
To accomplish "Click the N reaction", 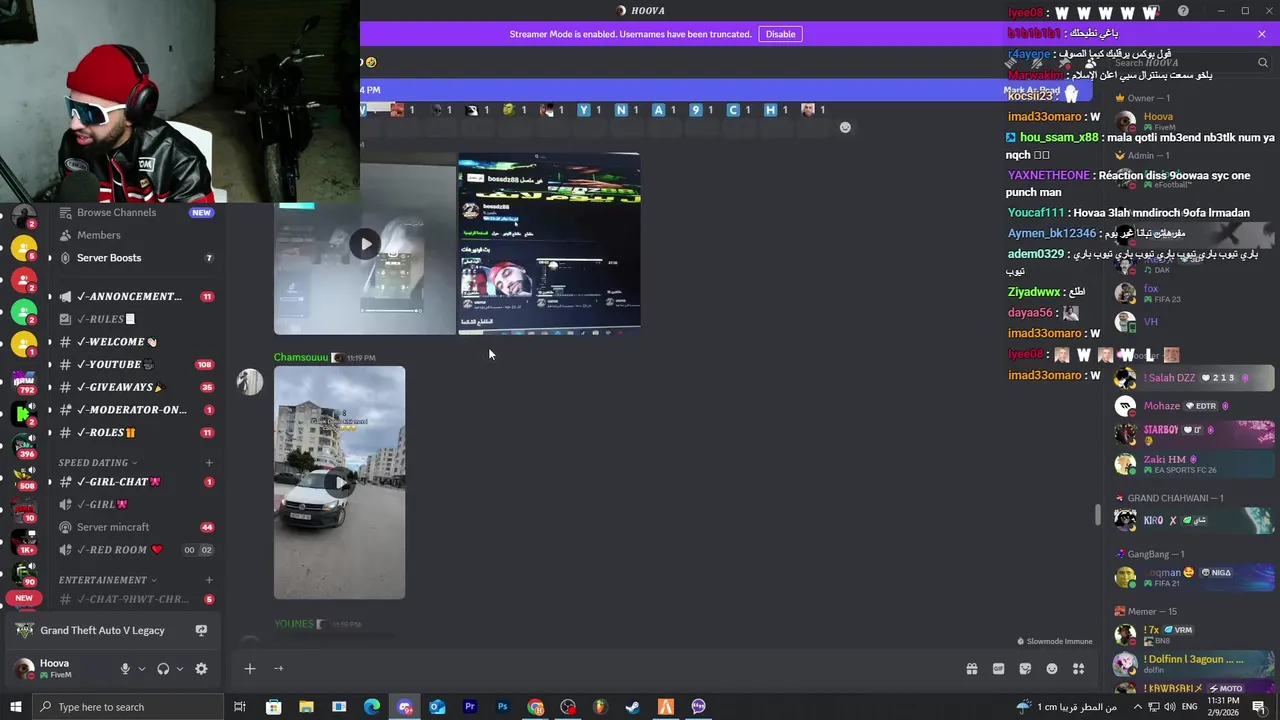I will 626,110.
